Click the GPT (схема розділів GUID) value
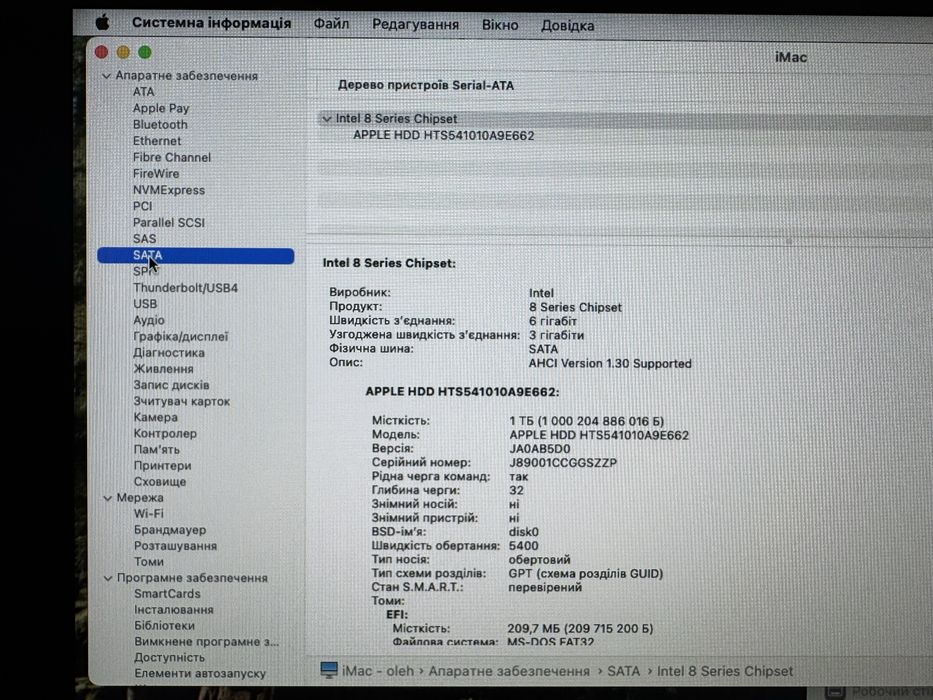The image size is (933, 700). 586,574
